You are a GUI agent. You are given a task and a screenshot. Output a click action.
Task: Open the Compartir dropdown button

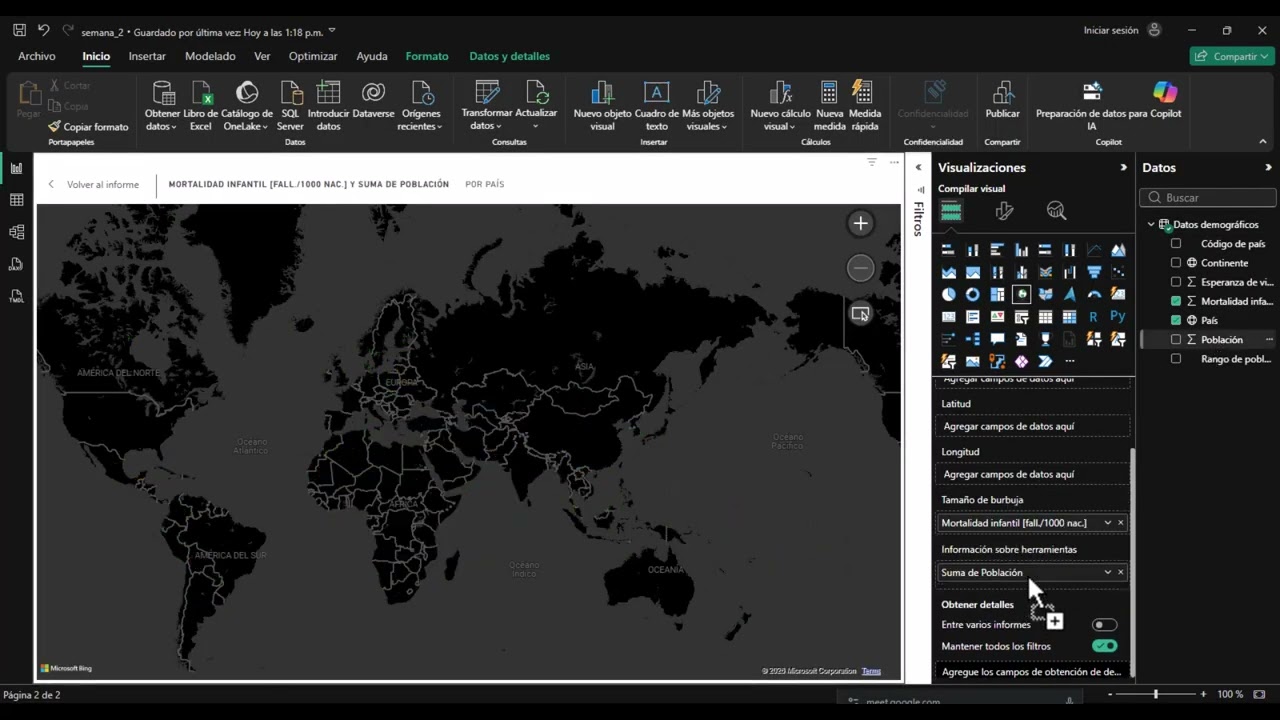[x=1232, y=56]
